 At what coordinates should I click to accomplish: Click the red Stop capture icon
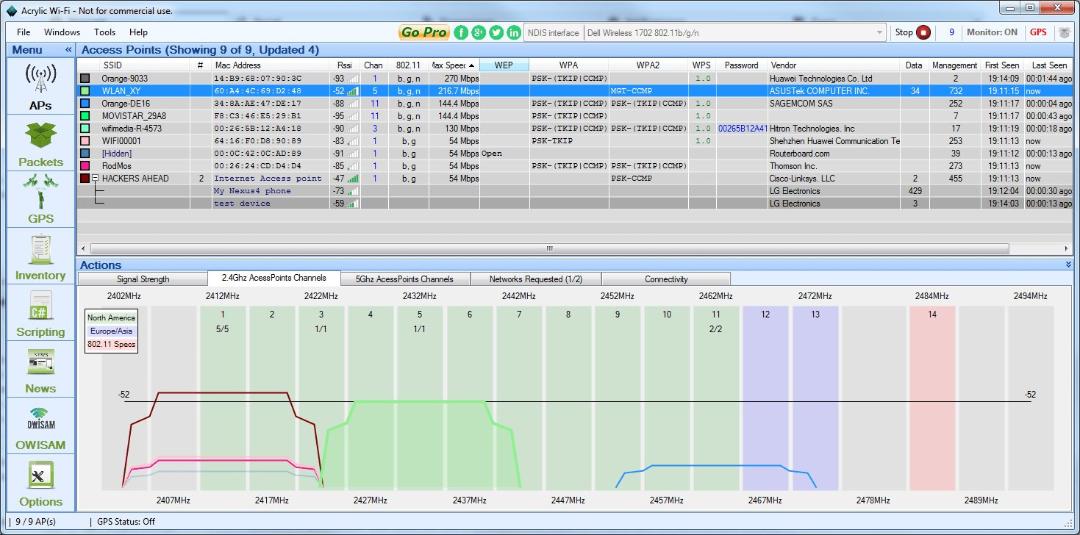coord(924,32)
